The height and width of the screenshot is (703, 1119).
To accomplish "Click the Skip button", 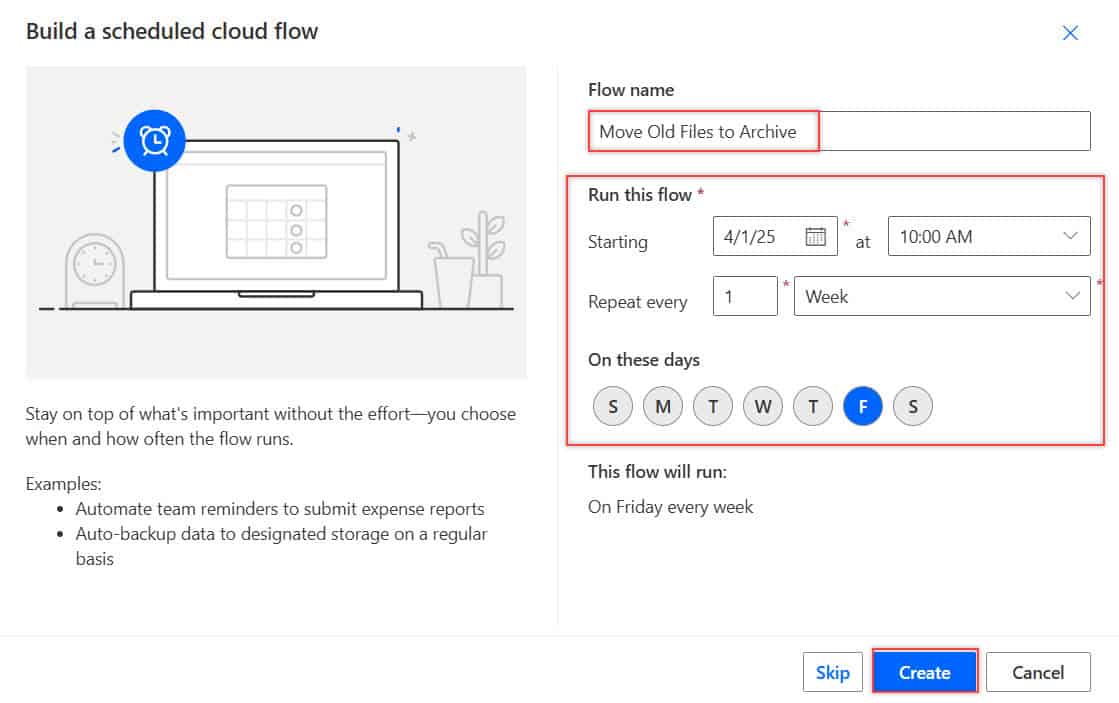I will [833, 672].
